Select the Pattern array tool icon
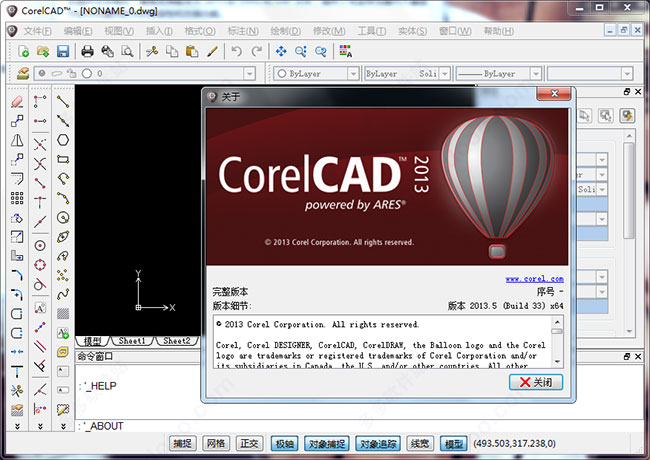This screenshot has width=650, height=460. click(17, 198)
